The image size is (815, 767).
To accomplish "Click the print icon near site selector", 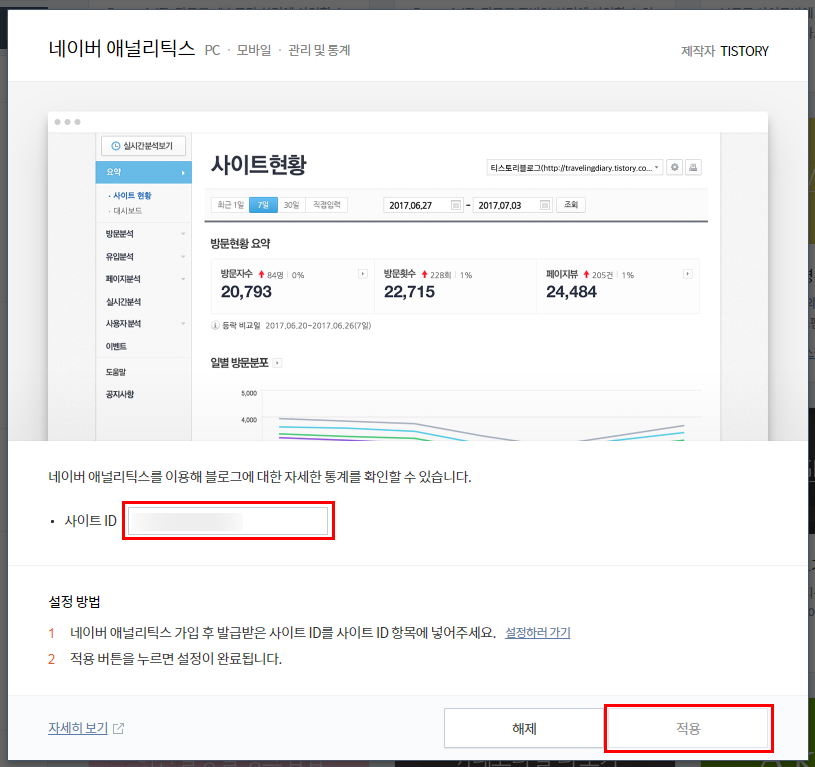I will (x=693, y=167).
